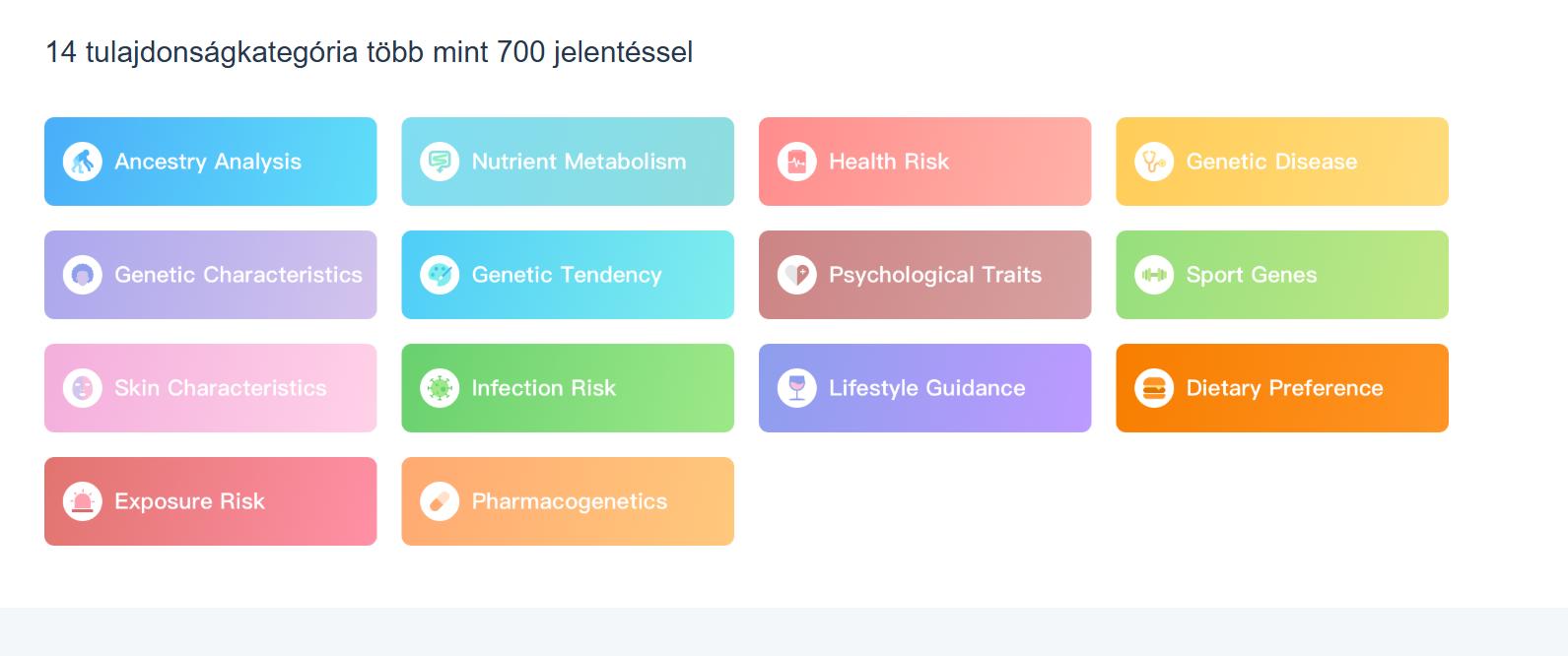The width and height of the screenshot is (1568, 656).
Task: Open the Skin Characteristics category
Action: [x=211, y=388]
